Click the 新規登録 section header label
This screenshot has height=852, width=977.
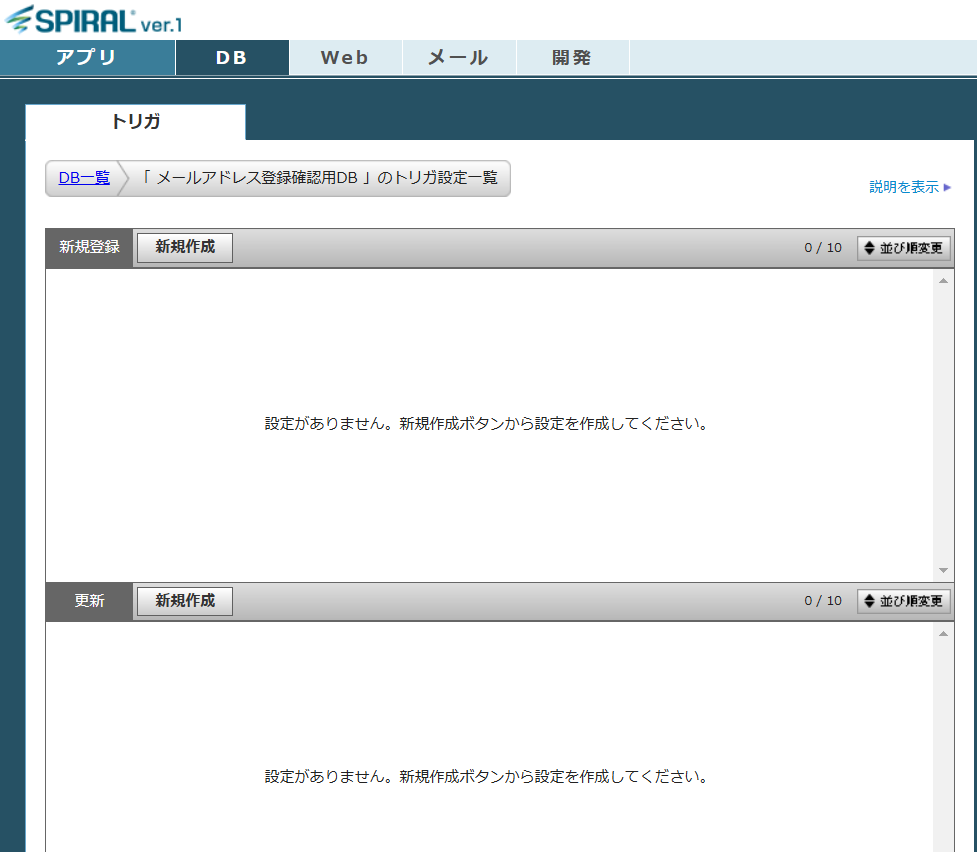click(89, 248)
